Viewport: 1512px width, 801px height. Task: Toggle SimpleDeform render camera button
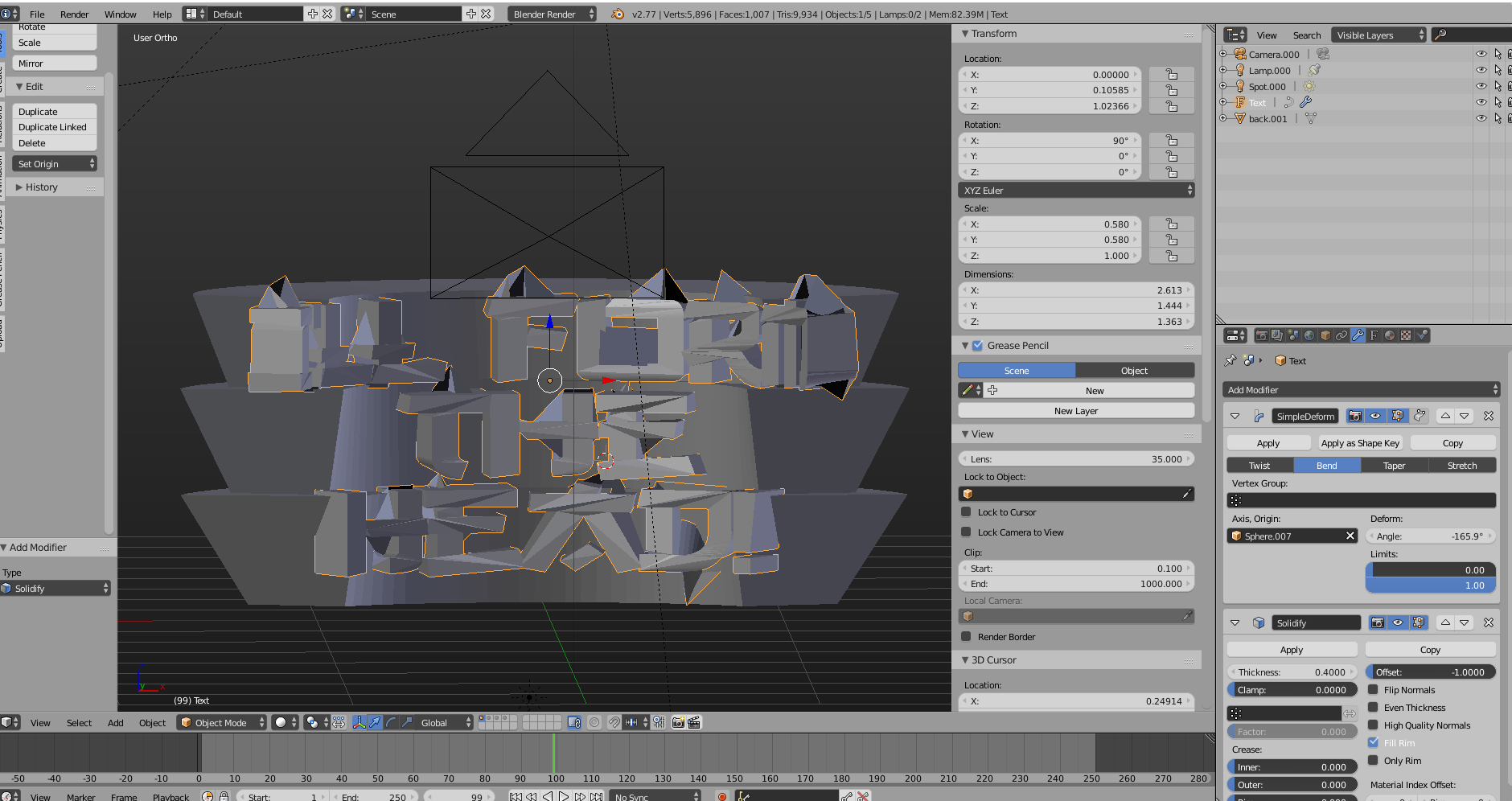tap(1355, 416)
